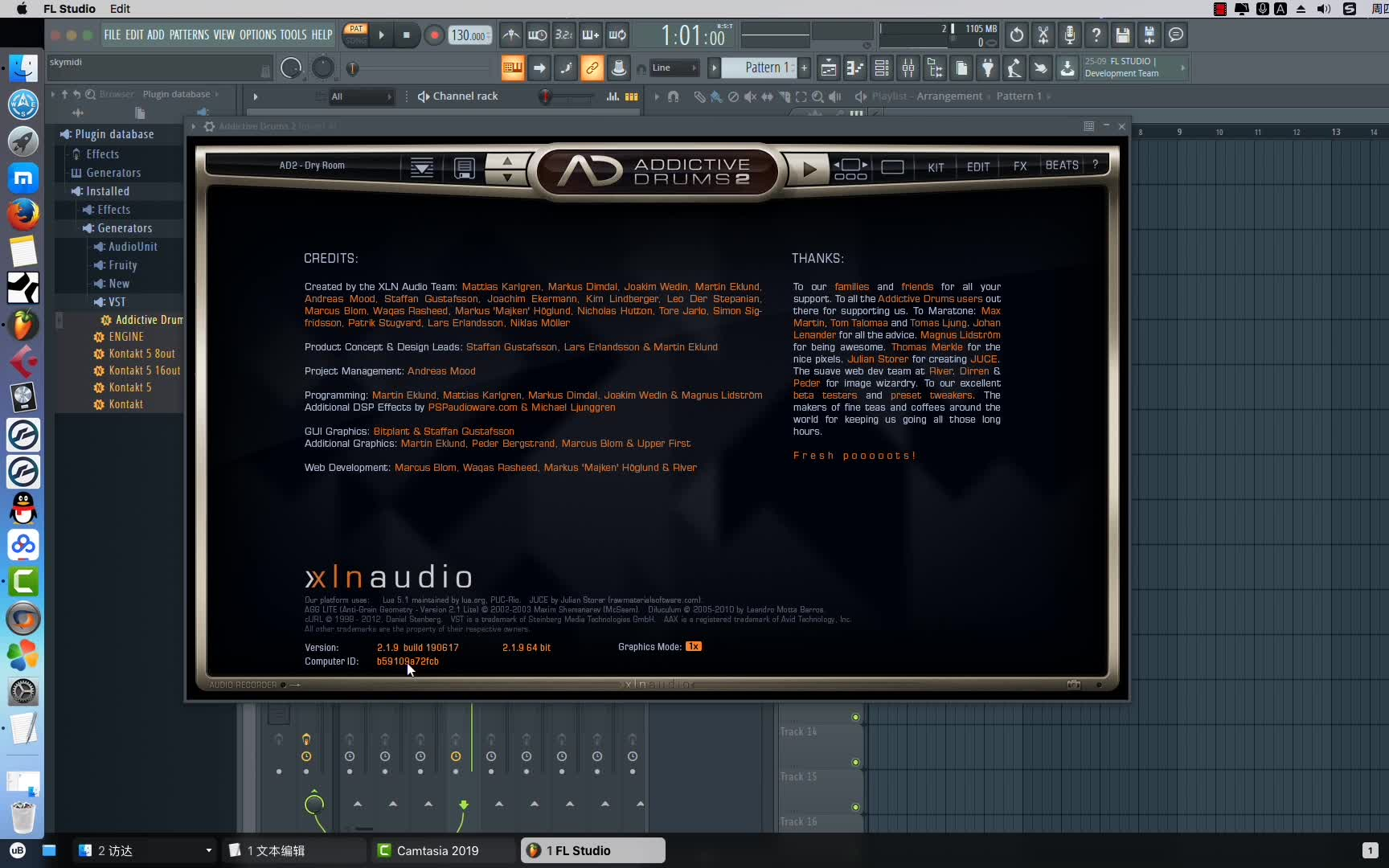
Task: Open the Piano roll view icon
Action: click(854, 68)
